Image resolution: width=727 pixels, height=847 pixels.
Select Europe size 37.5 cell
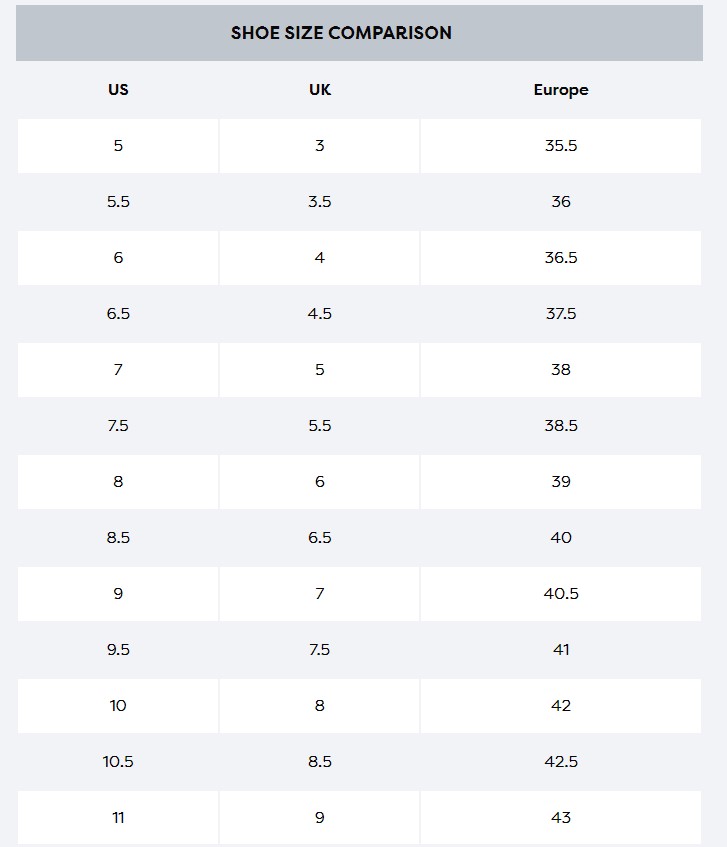pyautogui.click(x=561, y=313)
